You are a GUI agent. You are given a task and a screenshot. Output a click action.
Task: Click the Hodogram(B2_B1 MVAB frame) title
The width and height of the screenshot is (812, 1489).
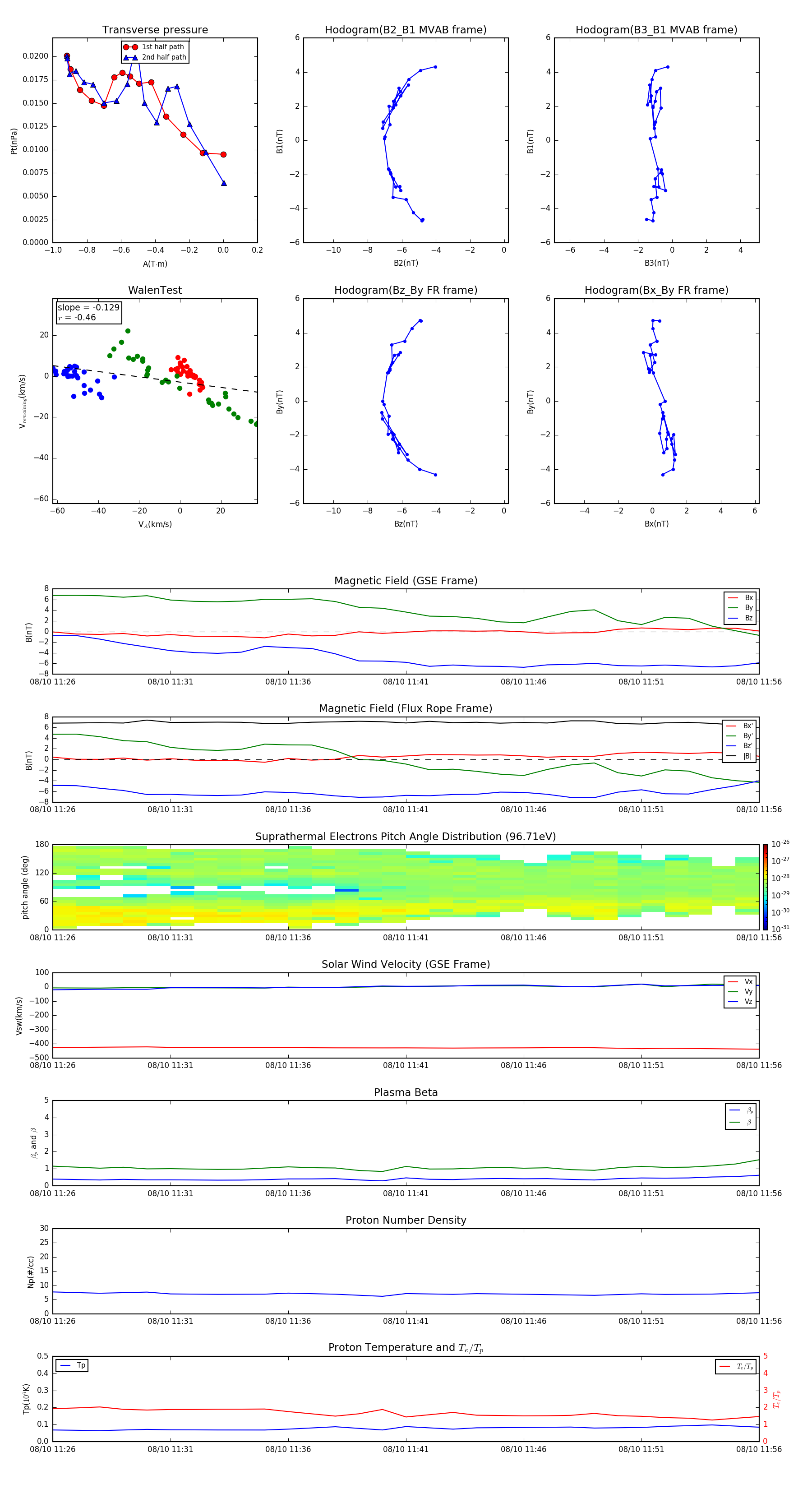coord(406,30)
